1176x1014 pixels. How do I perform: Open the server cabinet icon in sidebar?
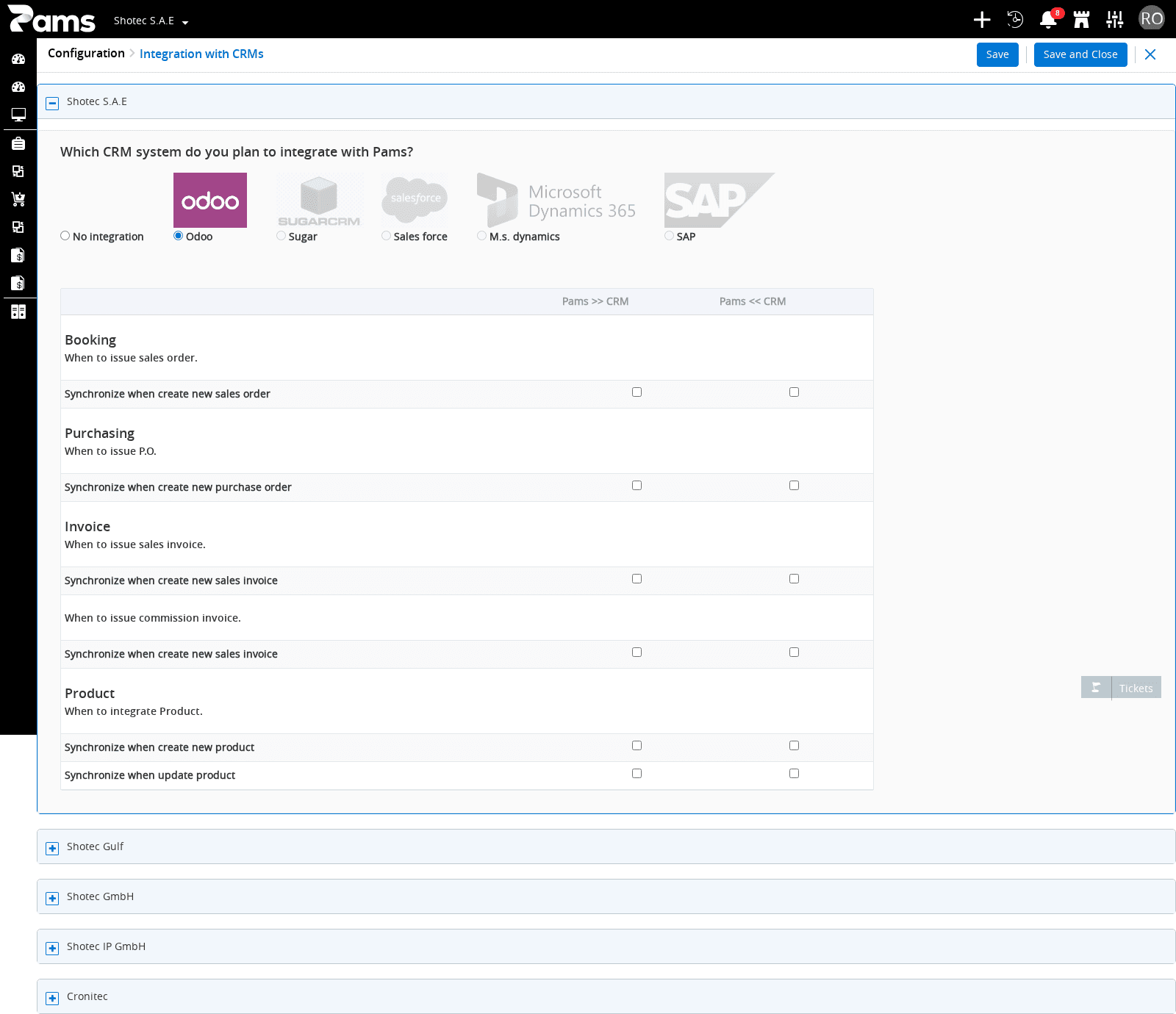18,312
